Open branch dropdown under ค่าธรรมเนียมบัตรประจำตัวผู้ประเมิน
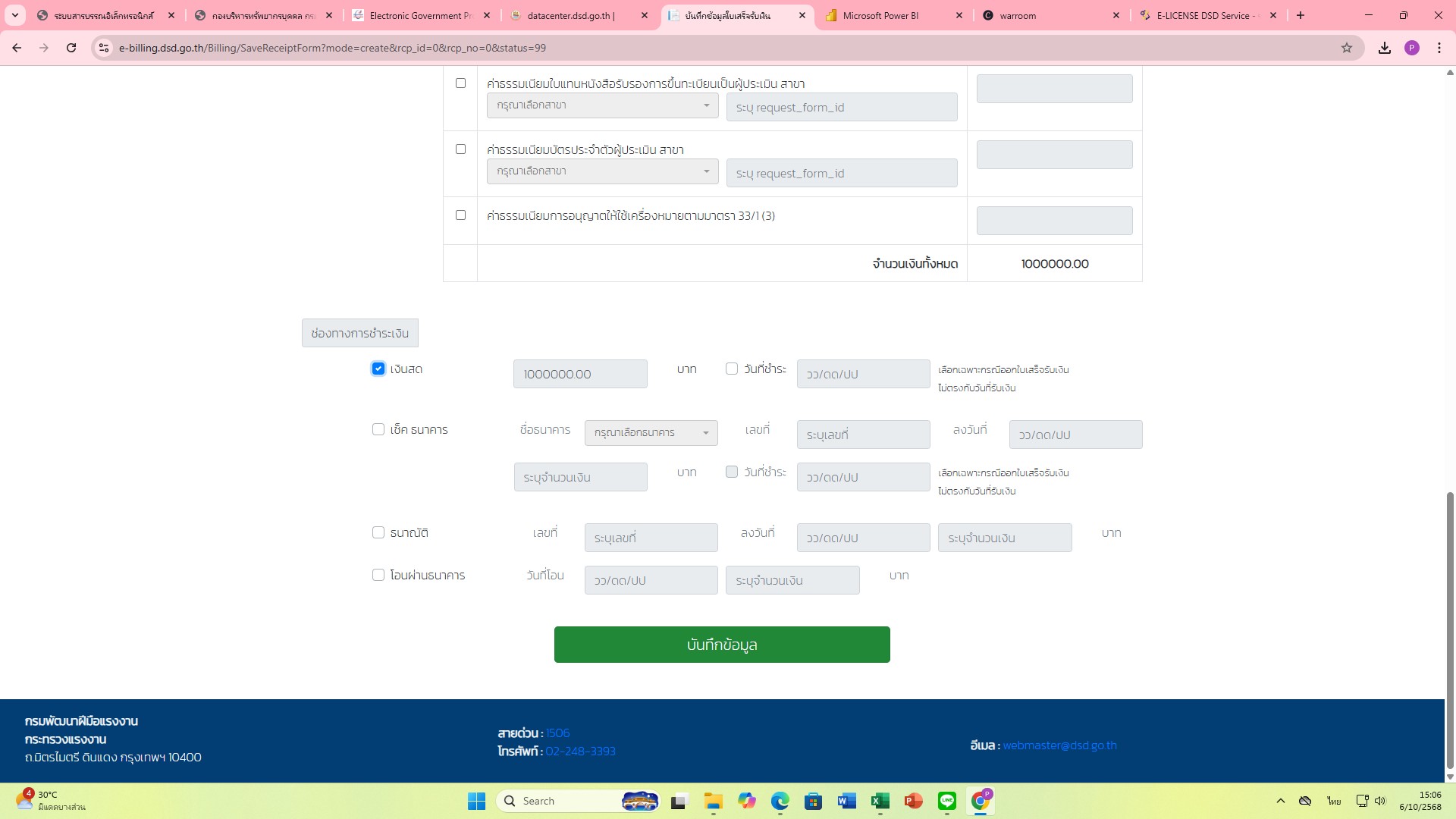Screen dimensions: 1456x819 [602, 171]
